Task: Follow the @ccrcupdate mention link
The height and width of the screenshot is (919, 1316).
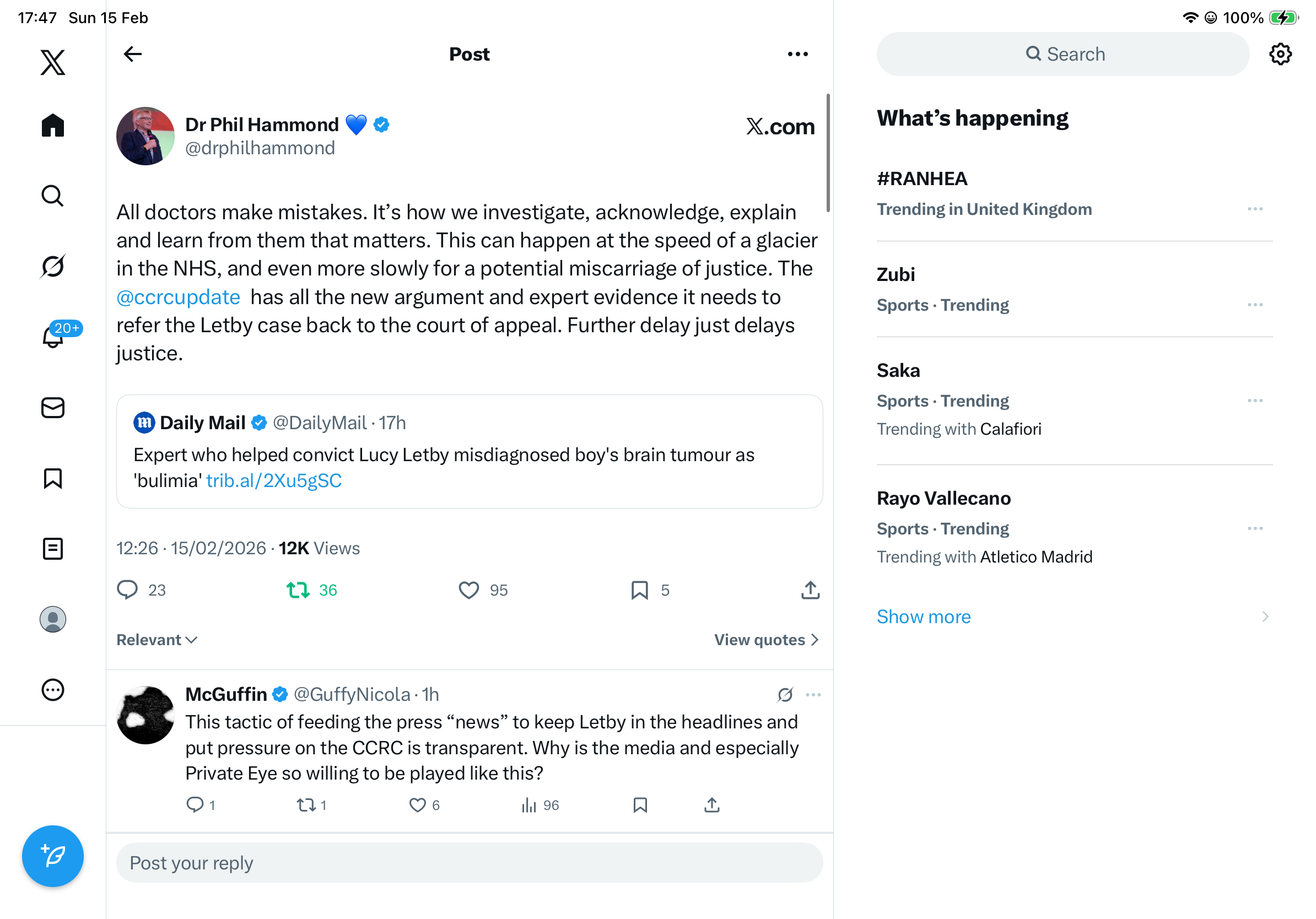Action: pyautogui.click(x=178, y=298)
